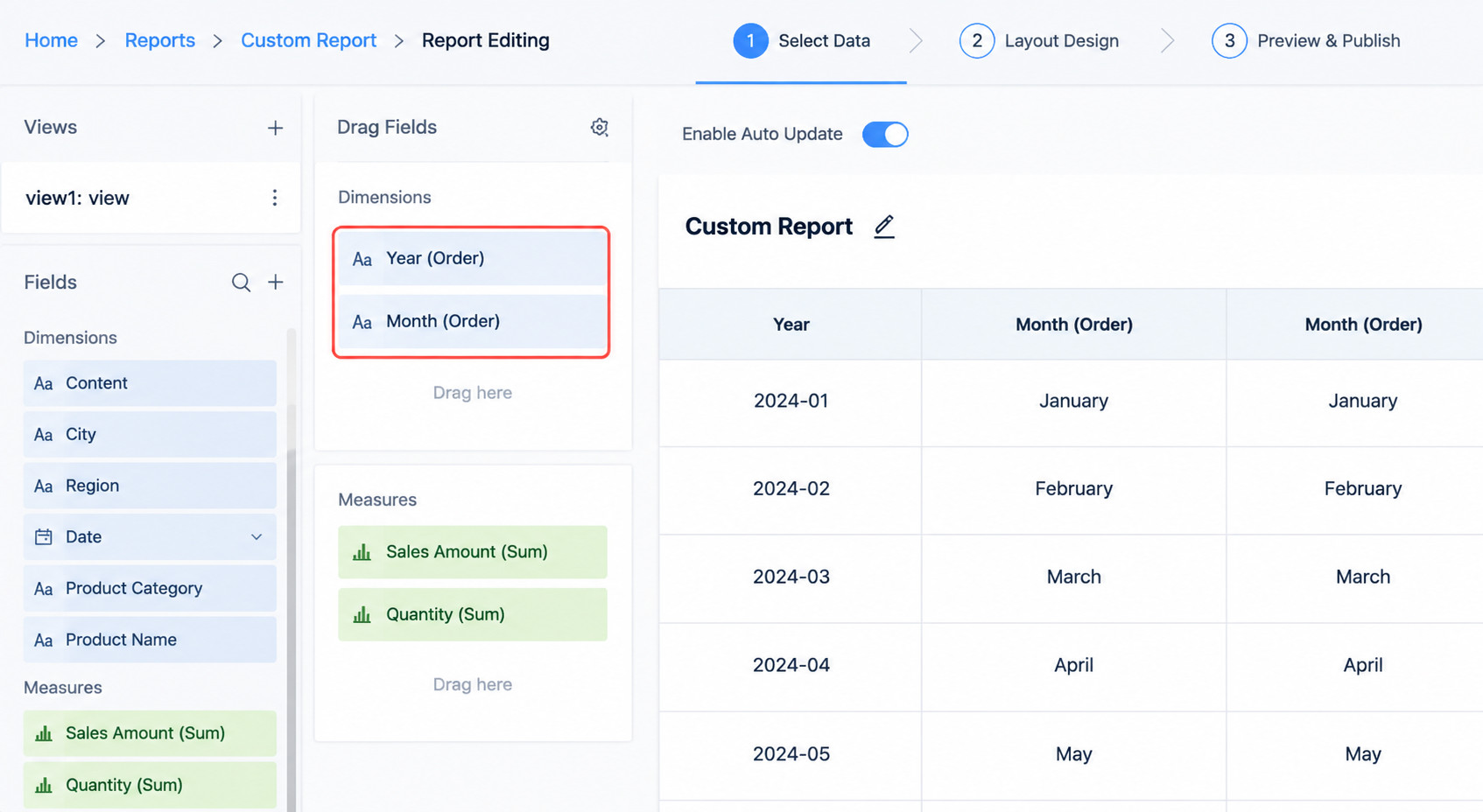Click the Aa icon beside Region field
The height and width of the screenshot is (812, 1483).
44,486
